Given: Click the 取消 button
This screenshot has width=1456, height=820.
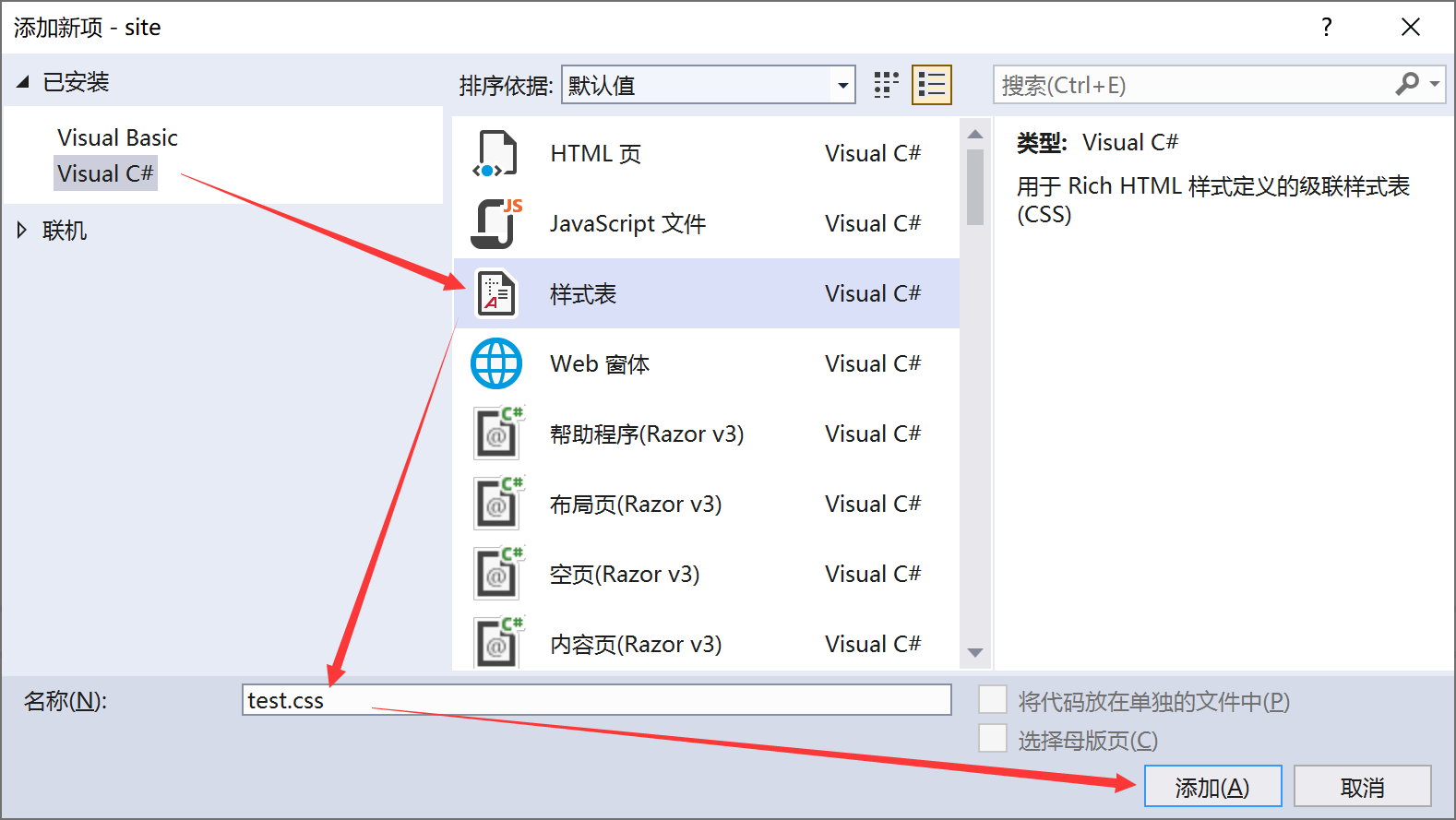Looking at the screenshot, I should coord(1362,787).
